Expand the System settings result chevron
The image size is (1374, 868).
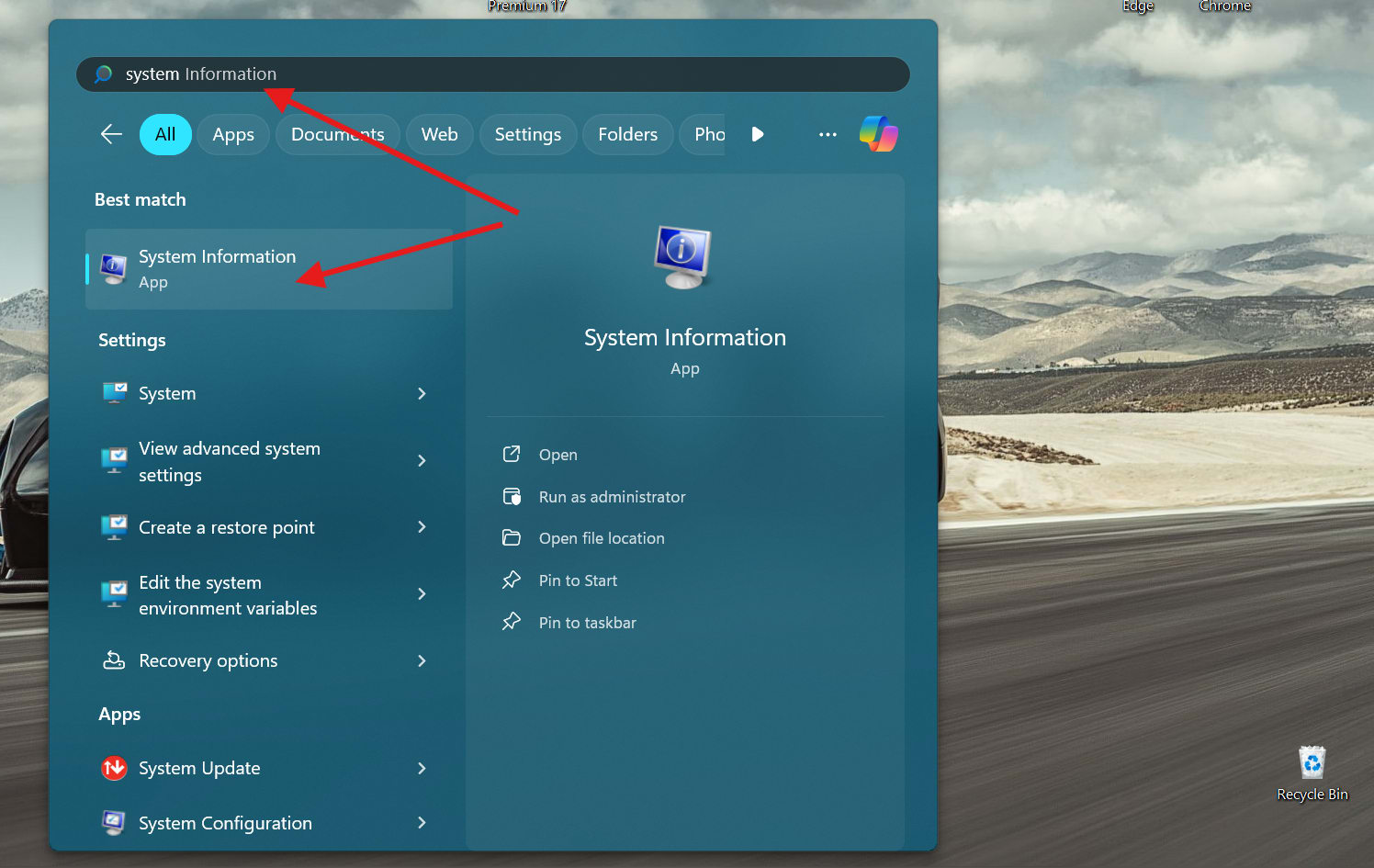[422, 393]
